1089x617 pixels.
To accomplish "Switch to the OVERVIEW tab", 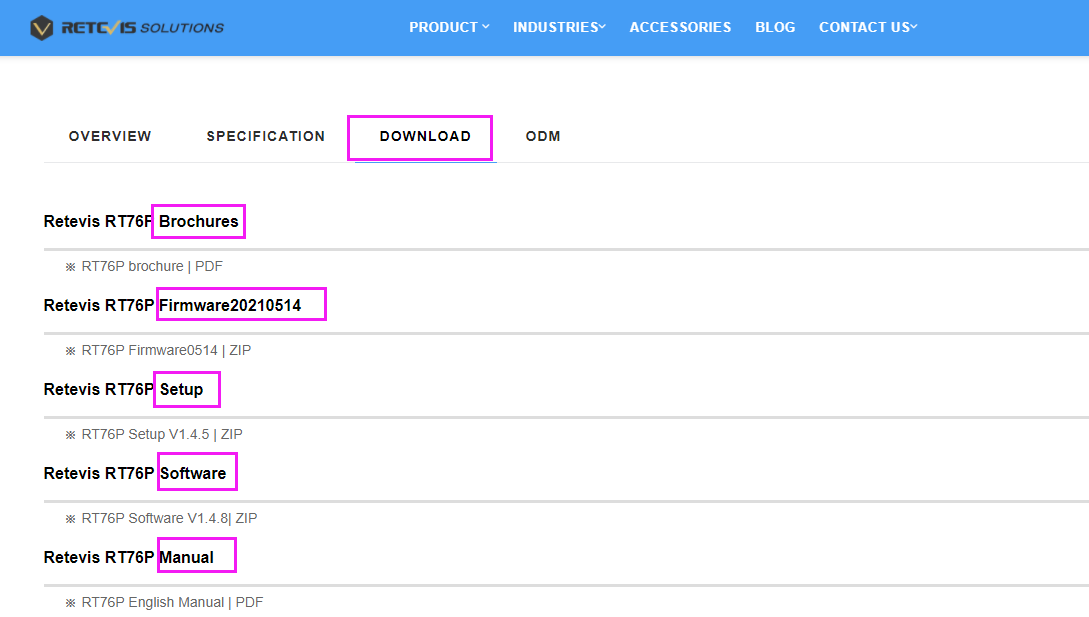I will 110,136.
